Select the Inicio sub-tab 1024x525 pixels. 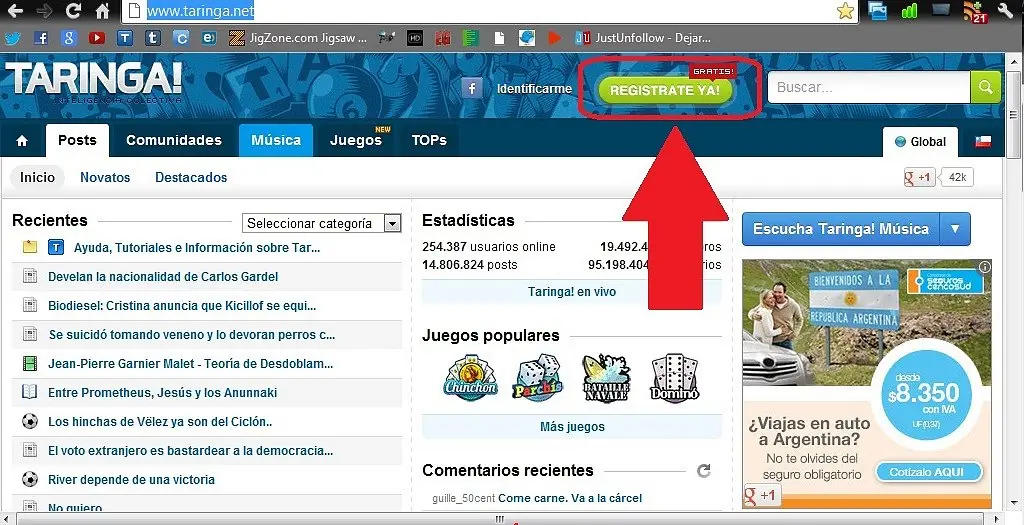pos(37,178)
